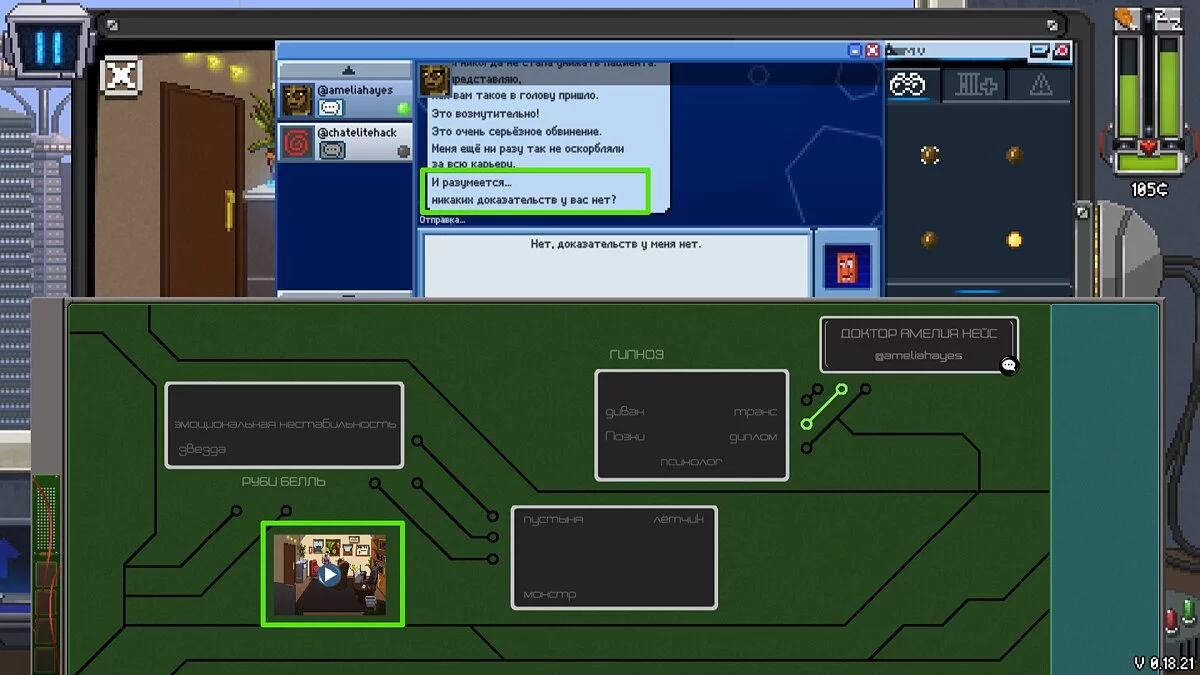
Task: Select the upper-right brown camera dot
Action: (1014, 154)
